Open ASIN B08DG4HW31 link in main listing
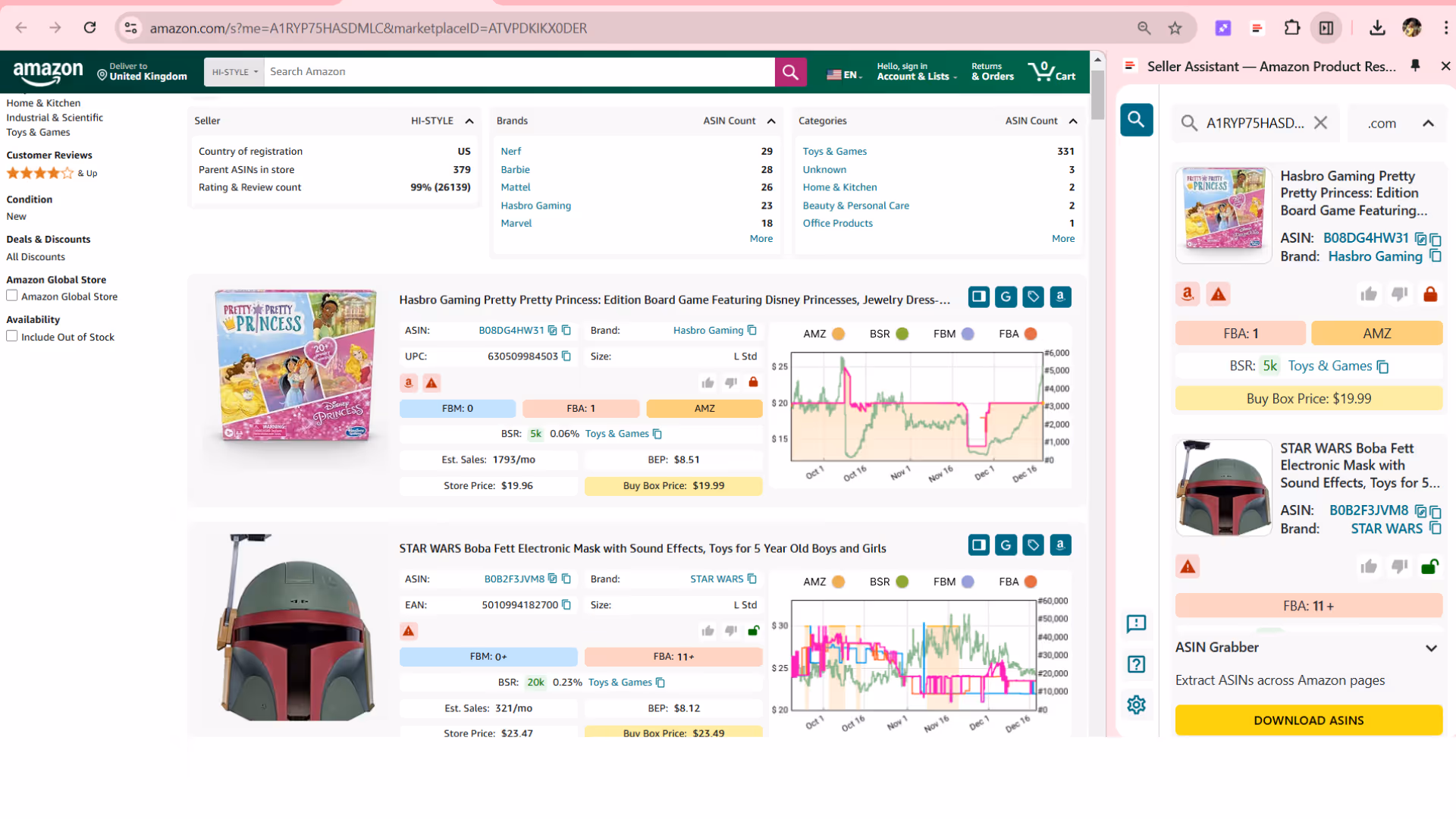Image resolution: width=1456 pixels, height=819 pixels. [511, 331]
